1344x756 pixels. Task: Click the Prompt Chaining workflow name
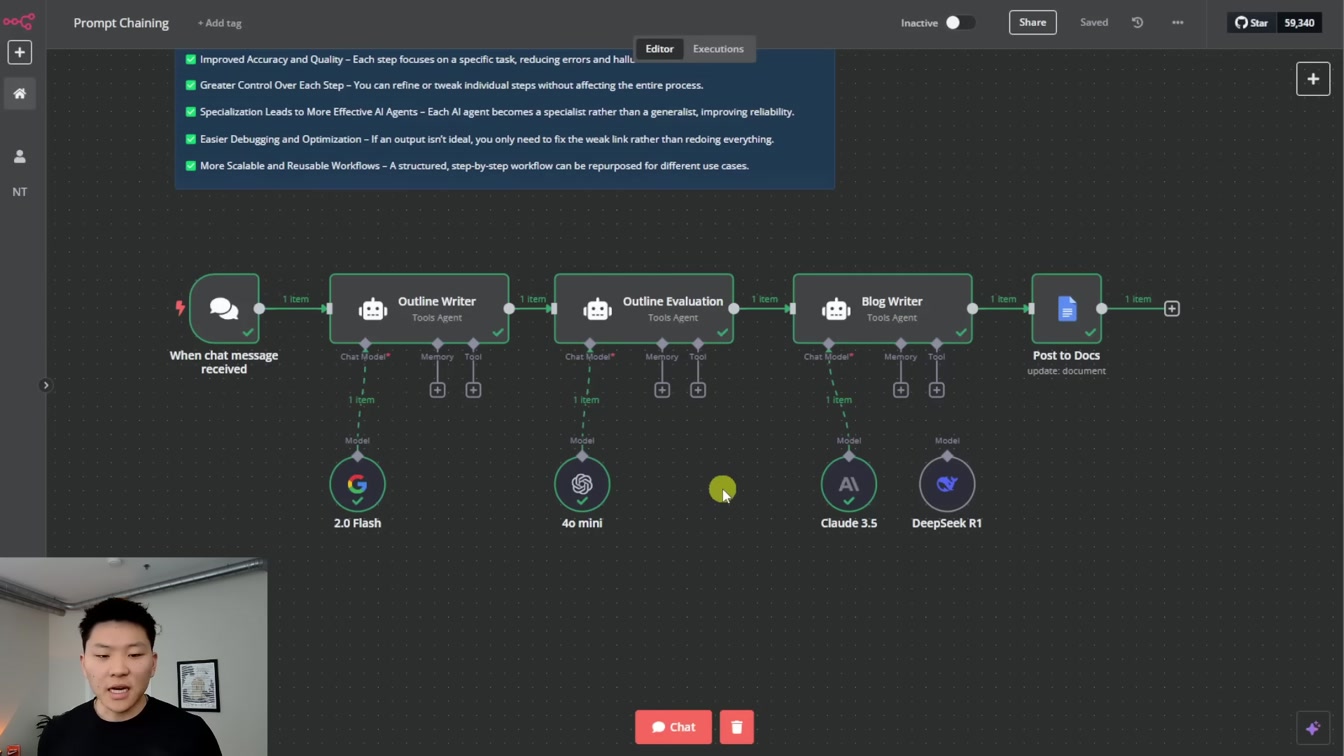point(121,23)
